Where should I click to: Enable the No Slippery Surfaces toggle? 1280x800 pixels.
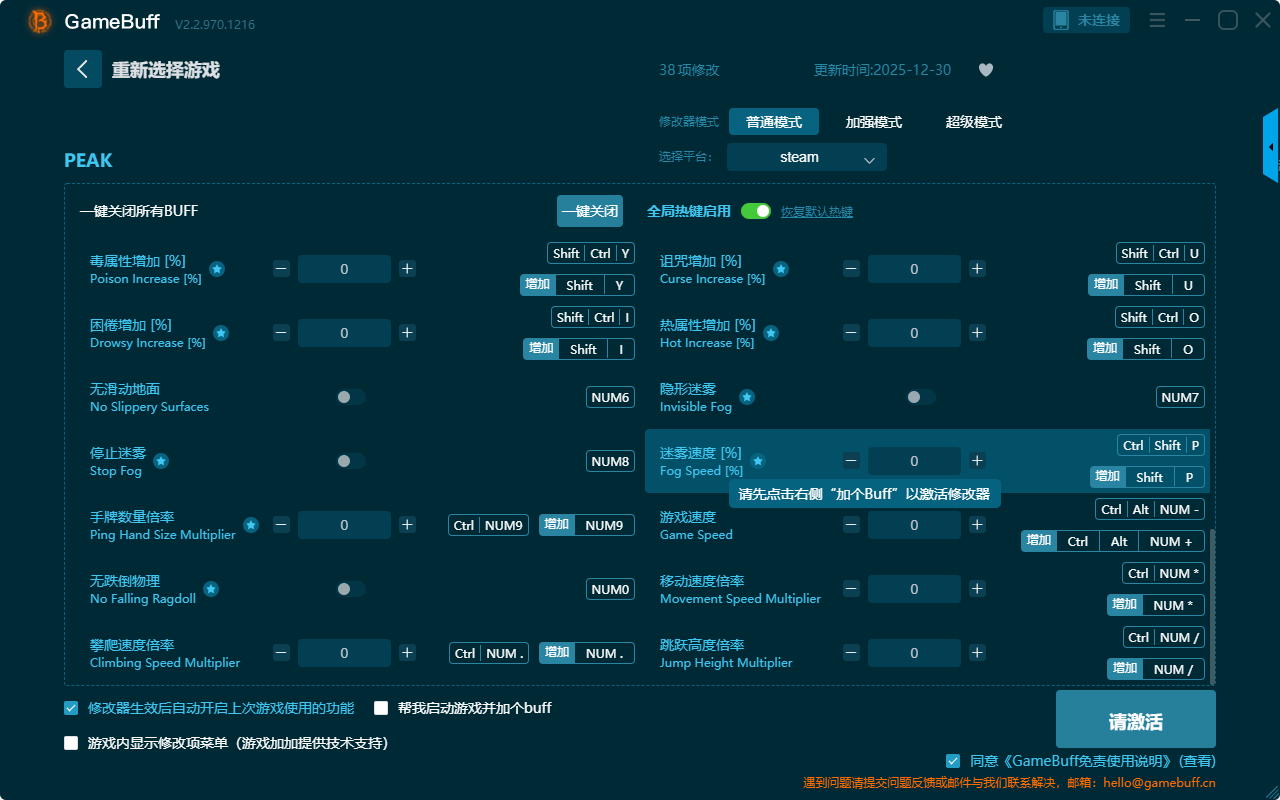pyautogui.click(x=351, y=397)
